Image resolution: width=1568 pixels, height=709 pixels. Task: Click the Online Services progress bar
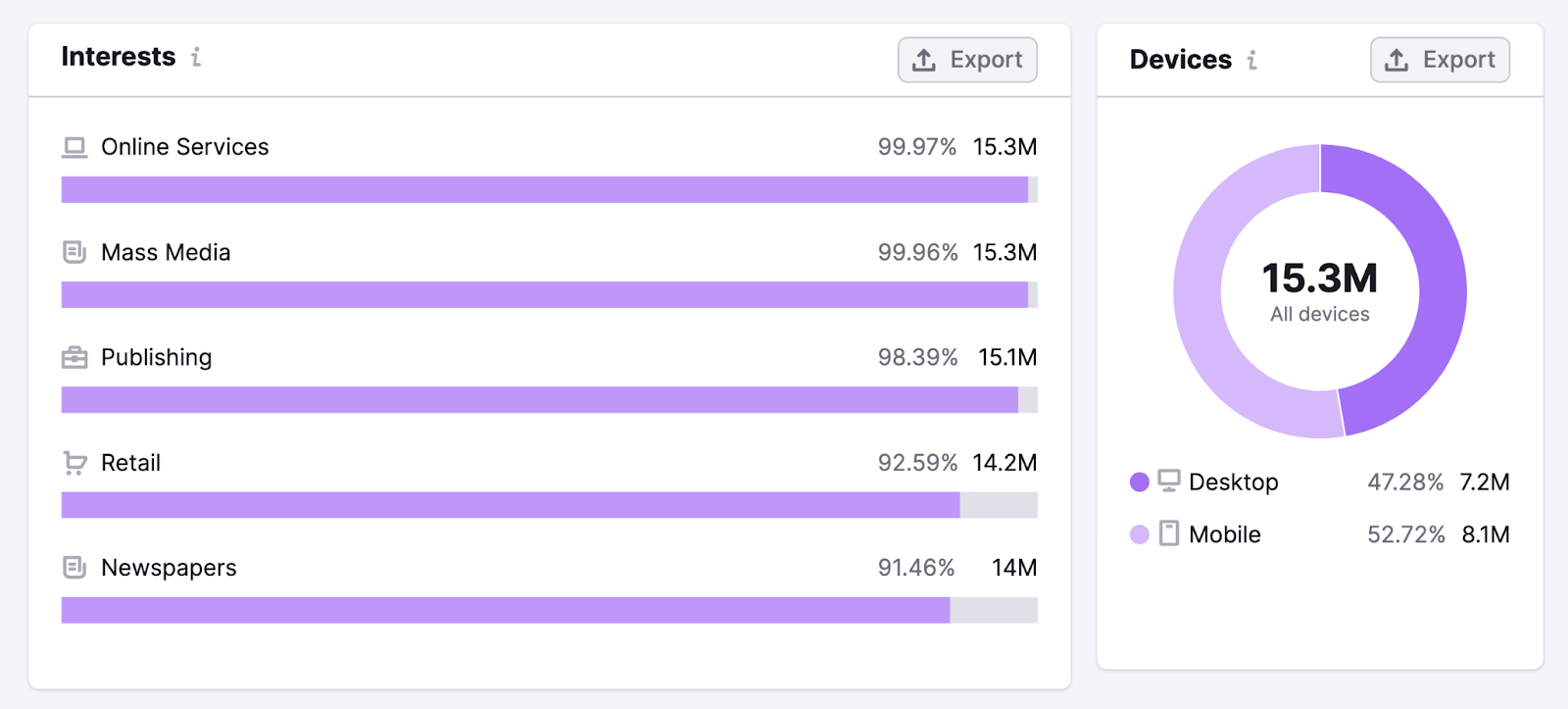(x=544, y=189)
